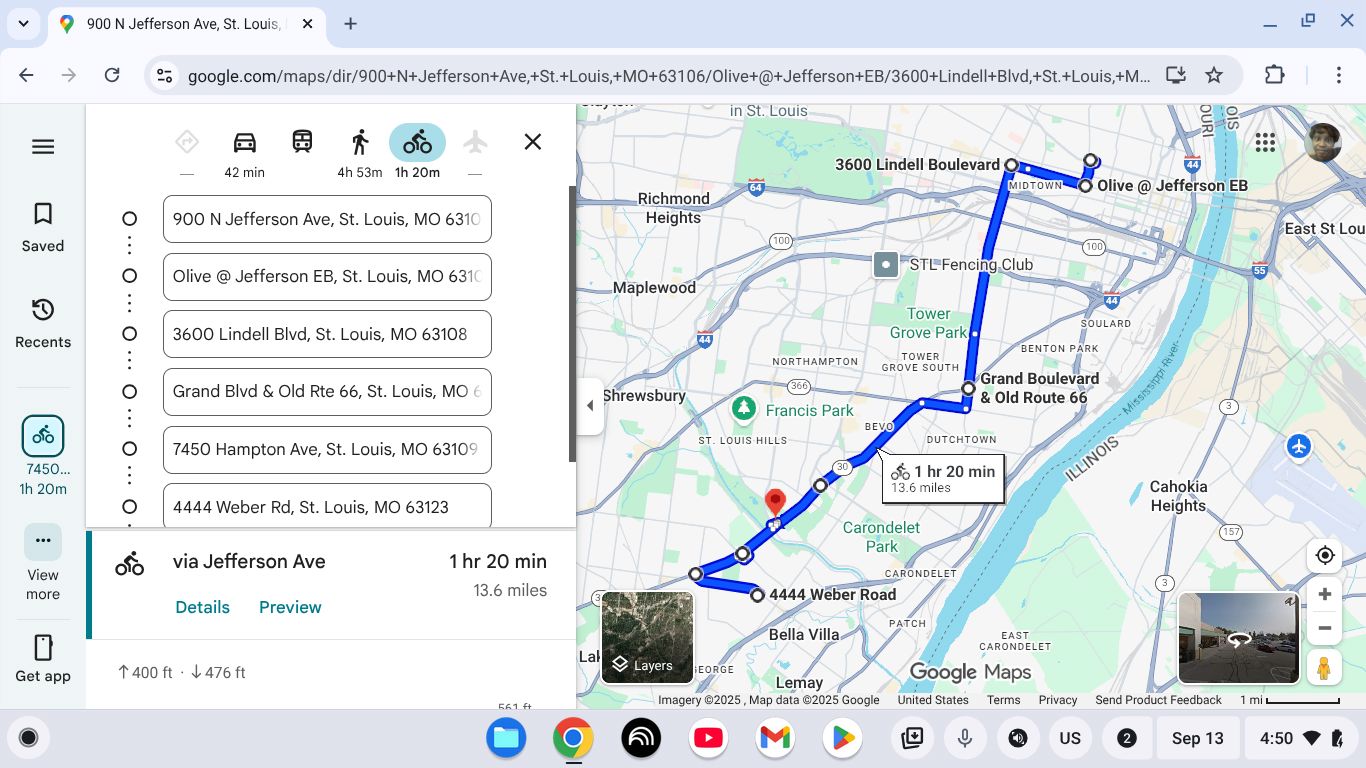Select the driving travel mode icon

click(244, 142)
